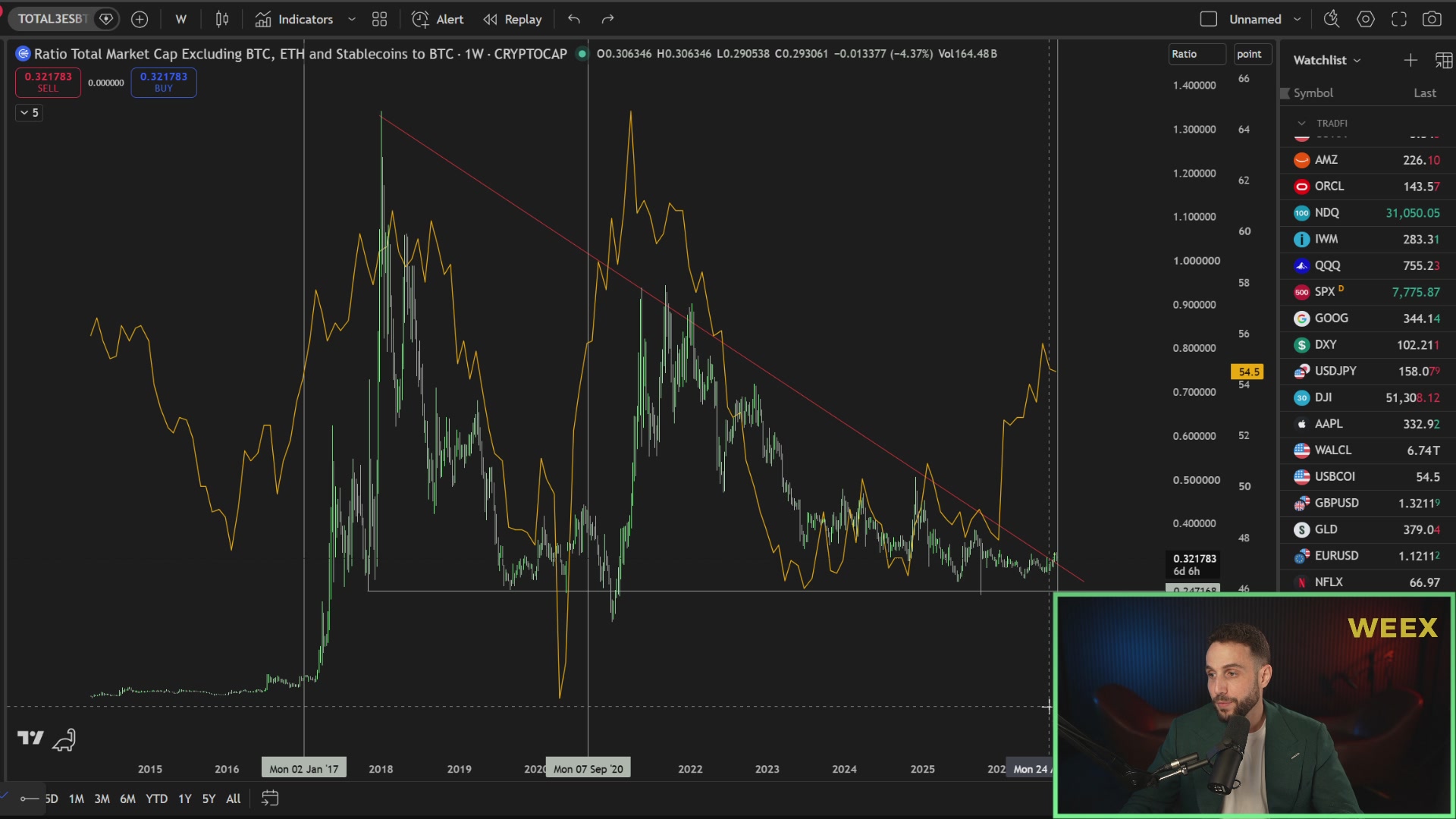Viewport: 1456px width, 819px height.
Task: Undo the last chart action
Action: (574, 19)
